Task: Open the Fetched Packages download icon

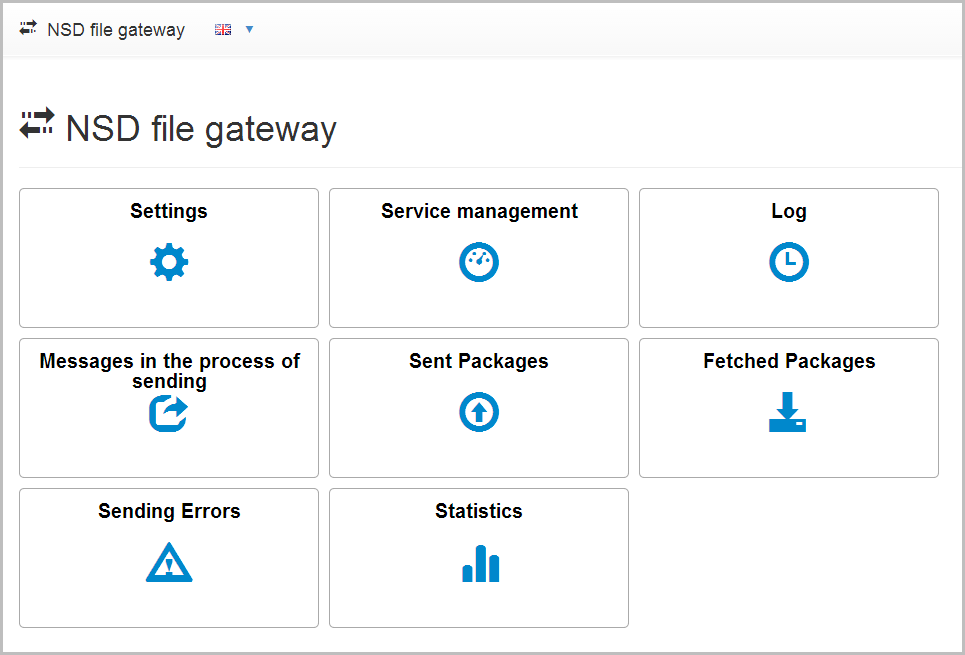Action: (x=788, y=412)
